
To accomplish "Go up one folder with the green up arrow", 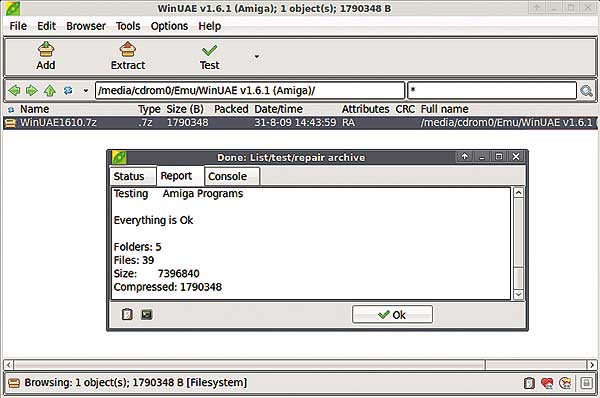I will click(50, 91).
